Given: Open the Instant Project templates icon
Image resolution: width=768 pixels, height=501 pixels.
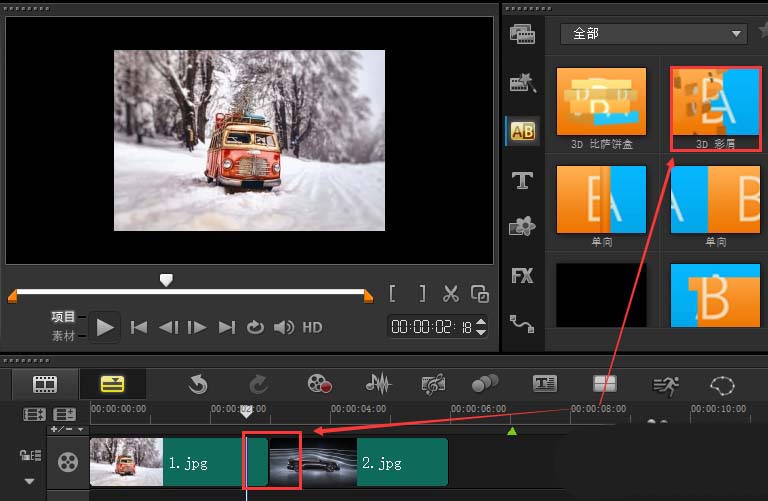Looking at the screenshot, I should [x=522, y=83].
